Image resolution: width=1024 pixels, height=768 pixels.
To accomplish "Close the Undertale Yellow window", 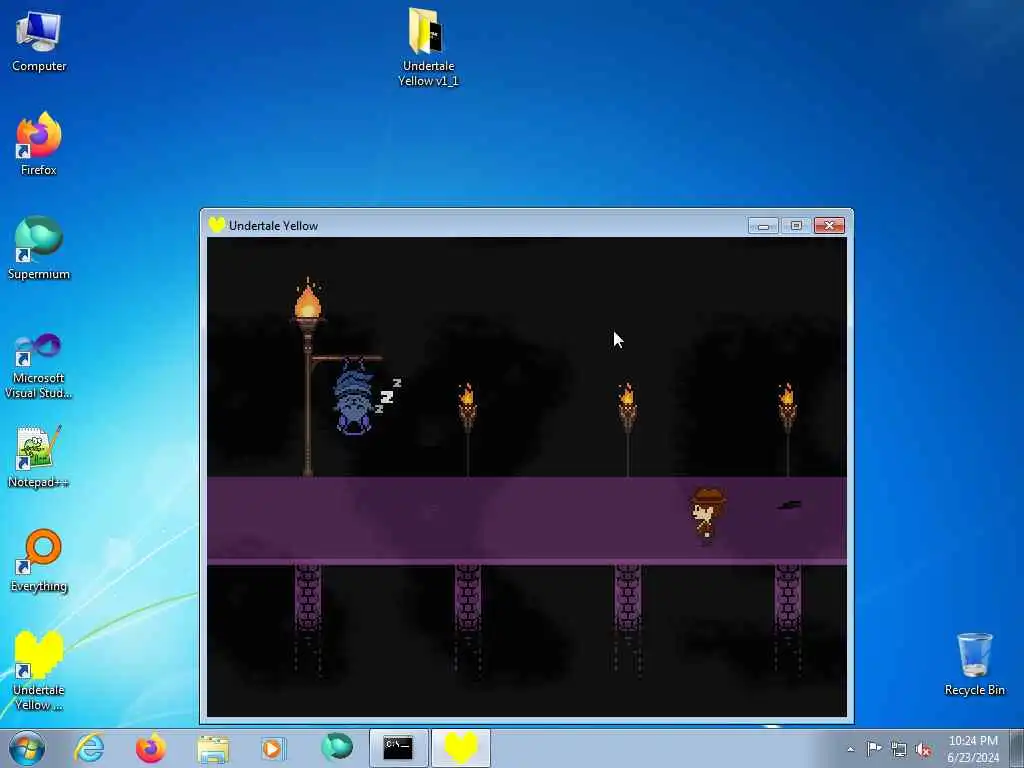I will (x=829, y=226).
